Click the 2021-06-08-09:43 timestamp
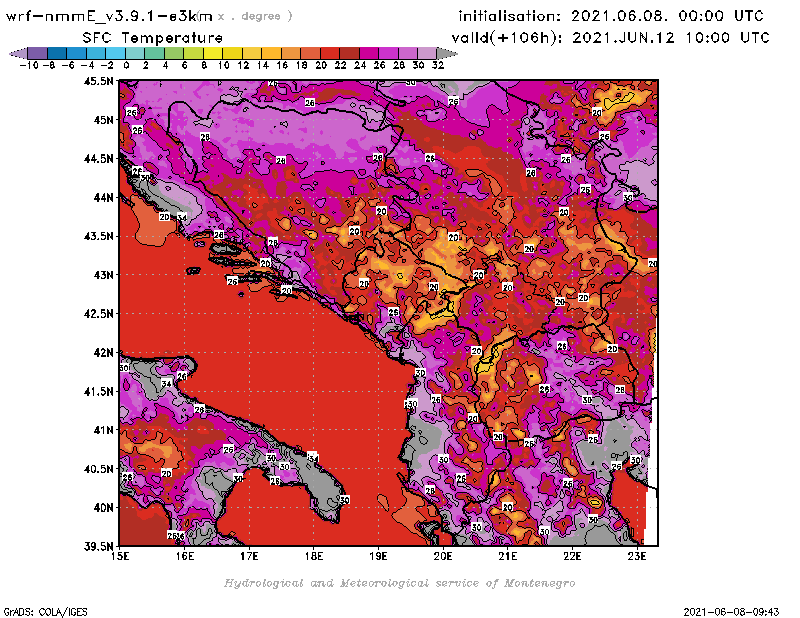The height and width of the screenshot is (618, 800). click(x=731, y=612)
